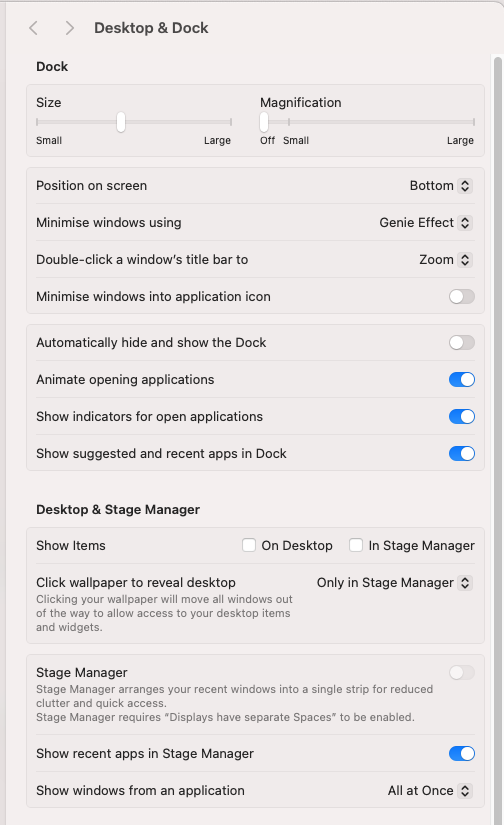Disable Animate opening applications
Viewport: 504px width, 825px height.
[462, 379]
